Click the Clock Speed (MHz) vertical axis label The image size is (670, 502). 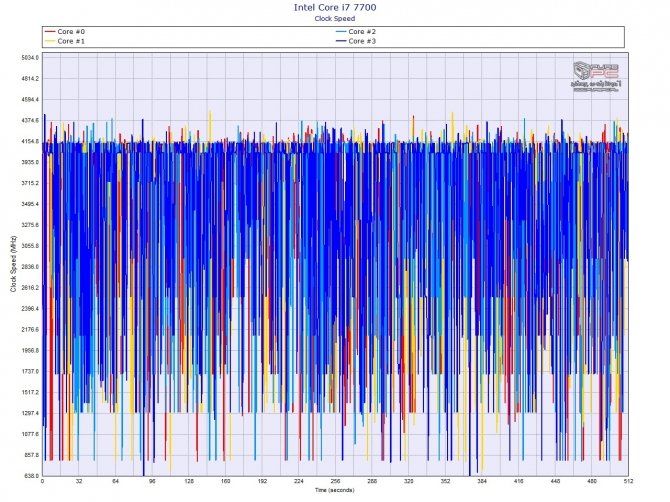(x=13, y=264)
